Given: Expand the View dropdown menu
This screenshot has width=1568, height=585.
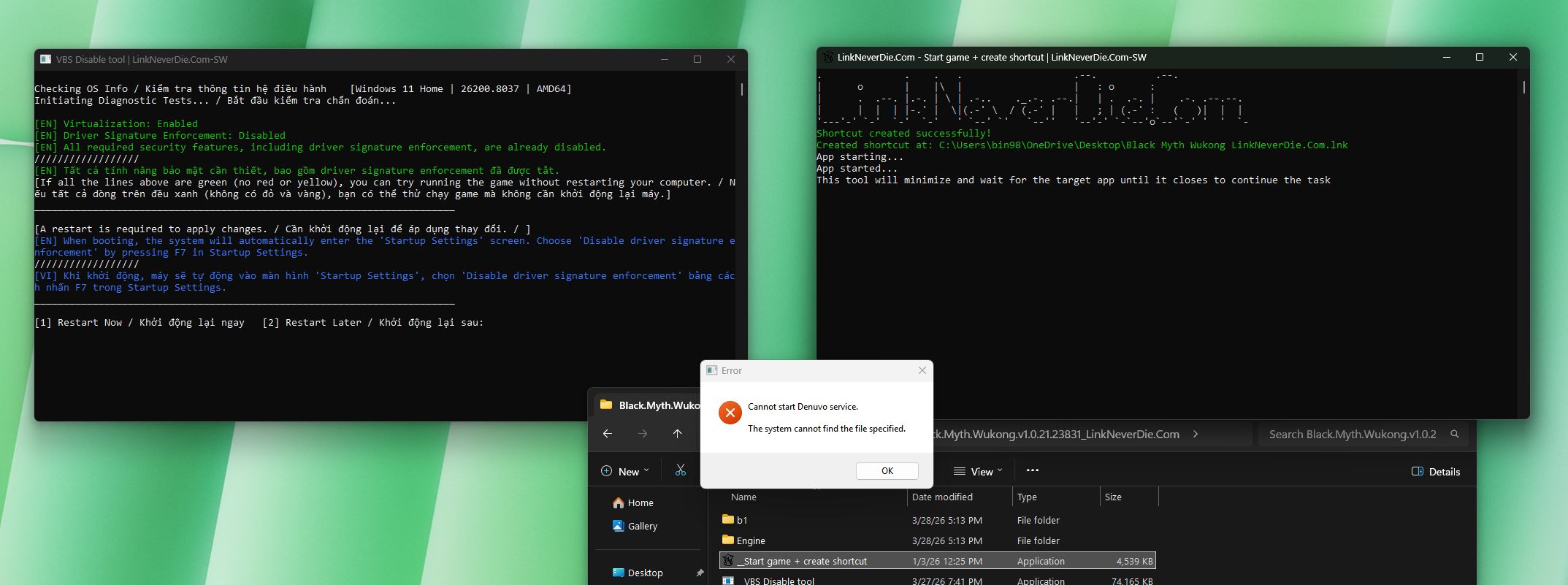Looking at the screenshot, I should [x=979, y=472].
